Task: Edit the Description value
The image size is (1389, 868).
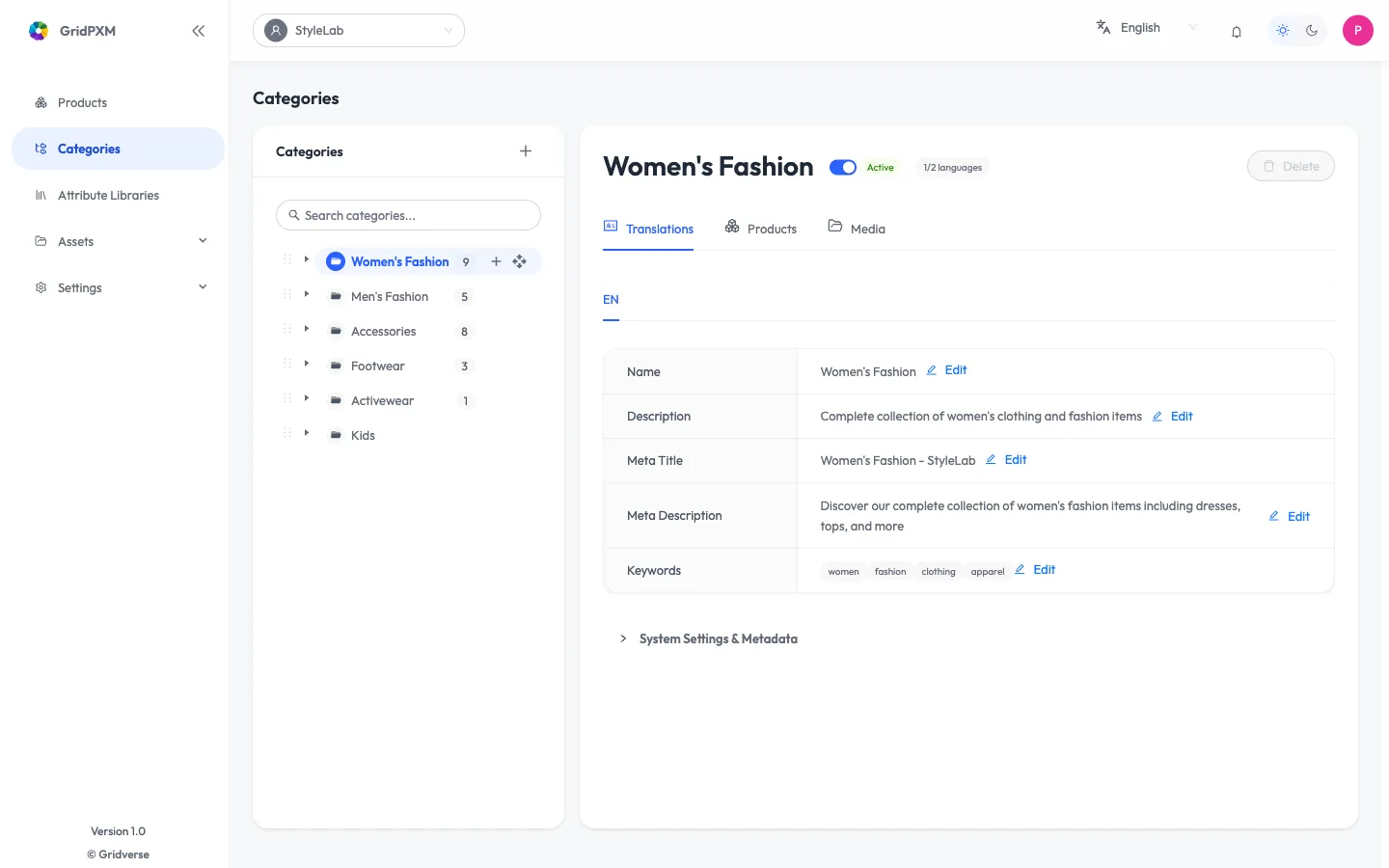Action: pyautogui.click(x=1172, y=417)
